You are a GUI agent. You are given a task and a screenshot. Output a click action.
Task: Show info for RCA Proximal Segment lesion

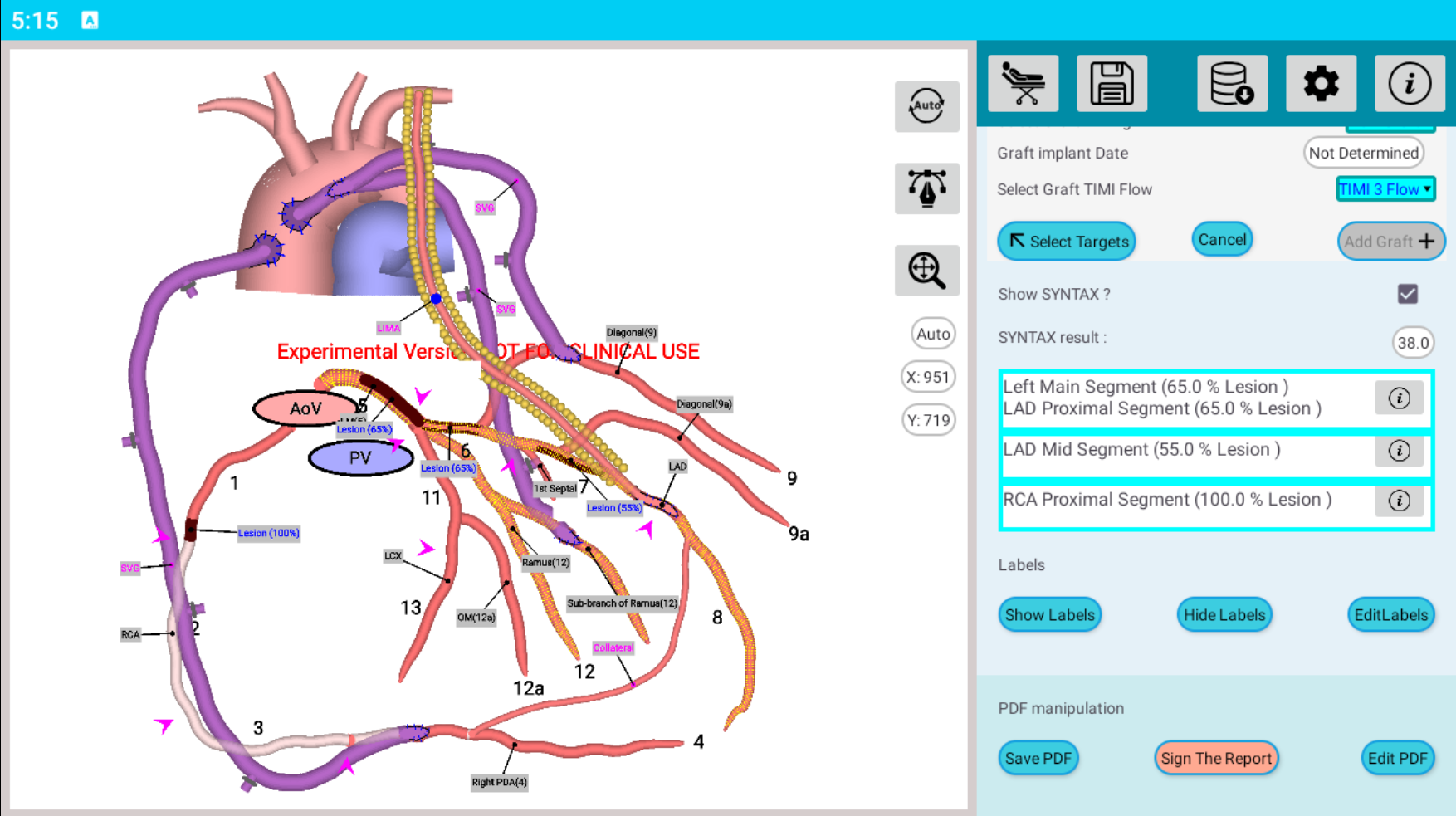pyautogui.click(x=1399, y=501)
